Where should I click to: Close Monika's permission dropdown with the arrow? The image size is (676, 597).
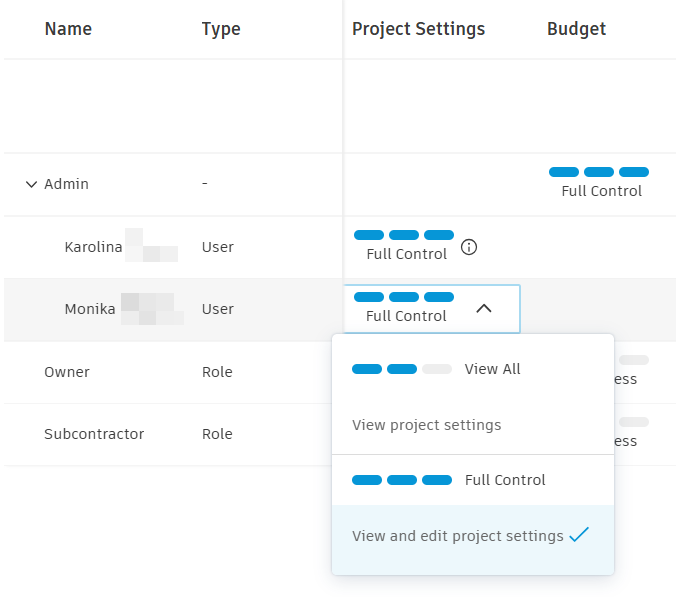[484, 309]
